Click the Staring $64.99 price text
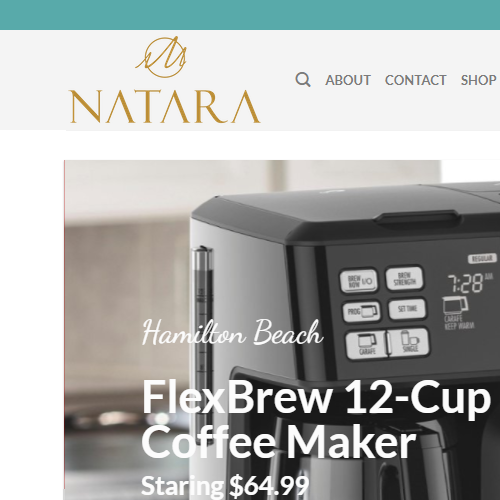The image size is (500, 500). [225, 485]
